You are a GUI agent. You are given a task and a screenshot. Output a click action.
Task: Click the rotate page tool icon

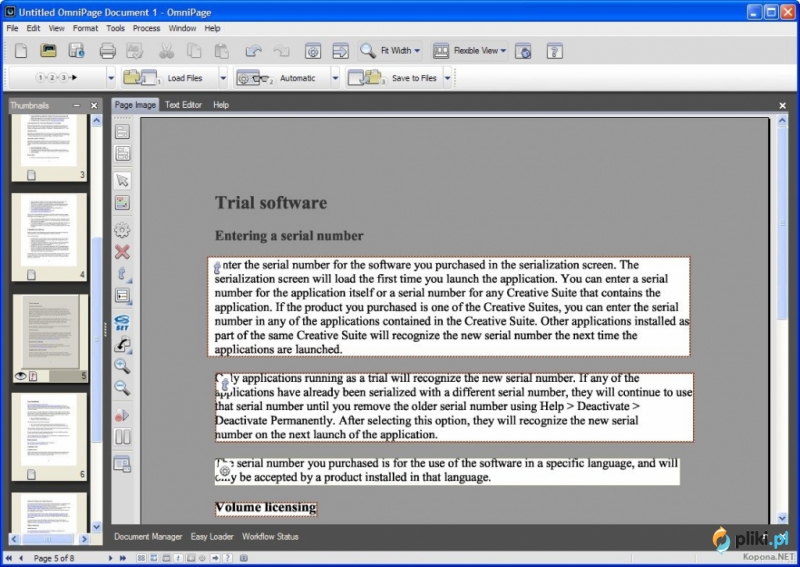click(x=122, y=345)
